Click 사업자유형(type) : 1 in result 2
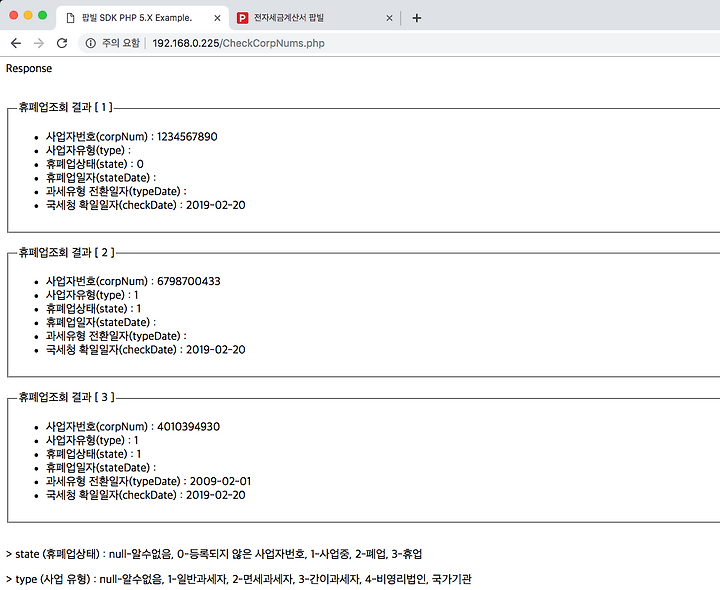The width and height of the screenshot is (720, 590). pos(92,295)
